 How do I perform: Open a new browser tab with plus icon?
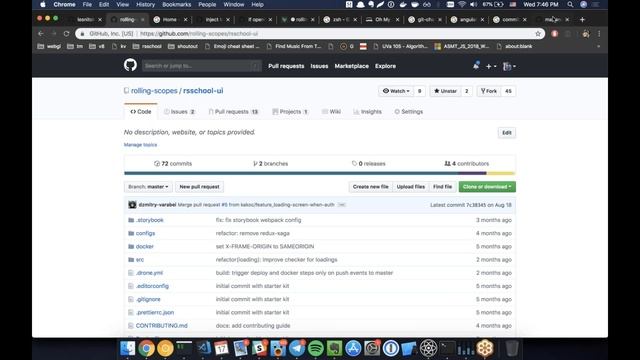click(x=582, y=19)
